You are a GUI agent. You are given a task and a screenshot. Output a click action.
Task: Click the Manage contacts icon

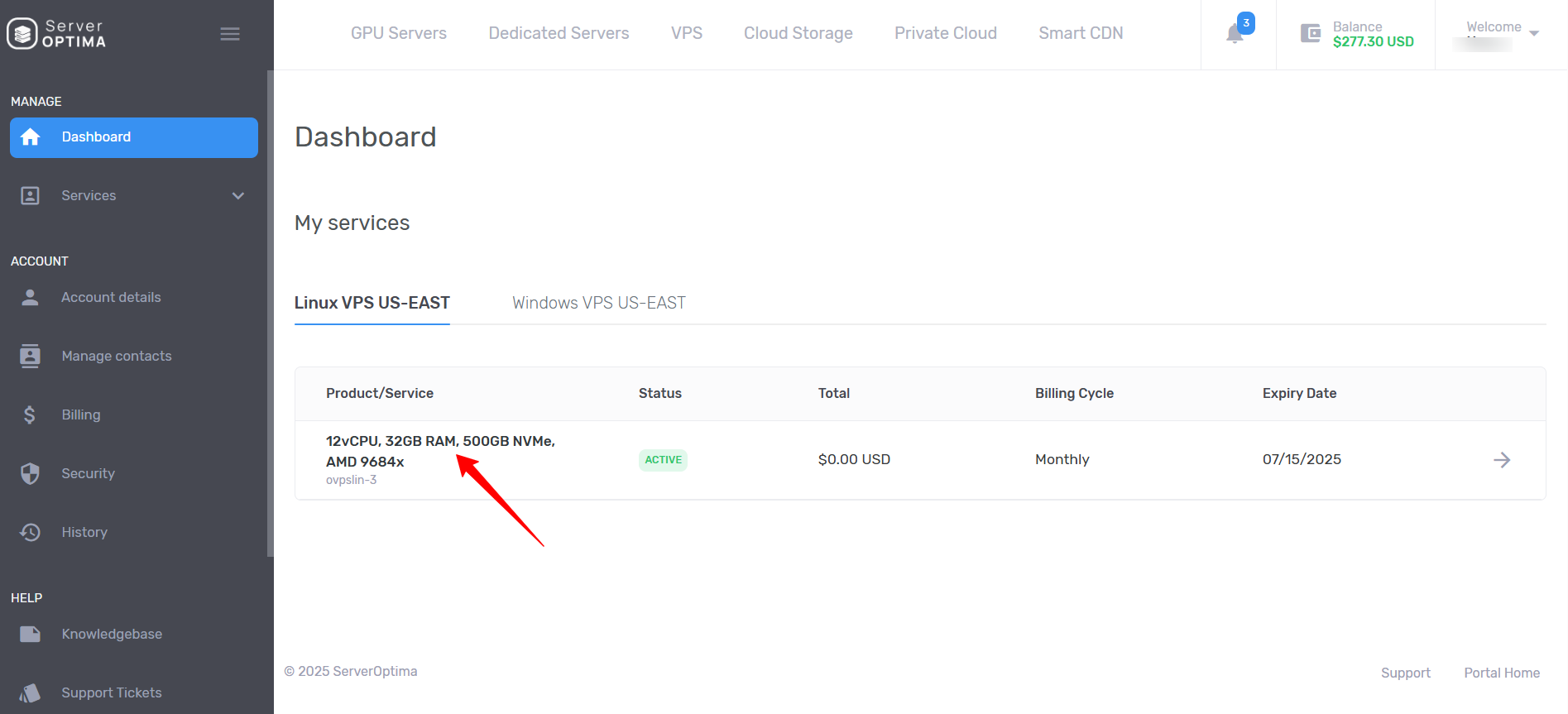[30, 356]
